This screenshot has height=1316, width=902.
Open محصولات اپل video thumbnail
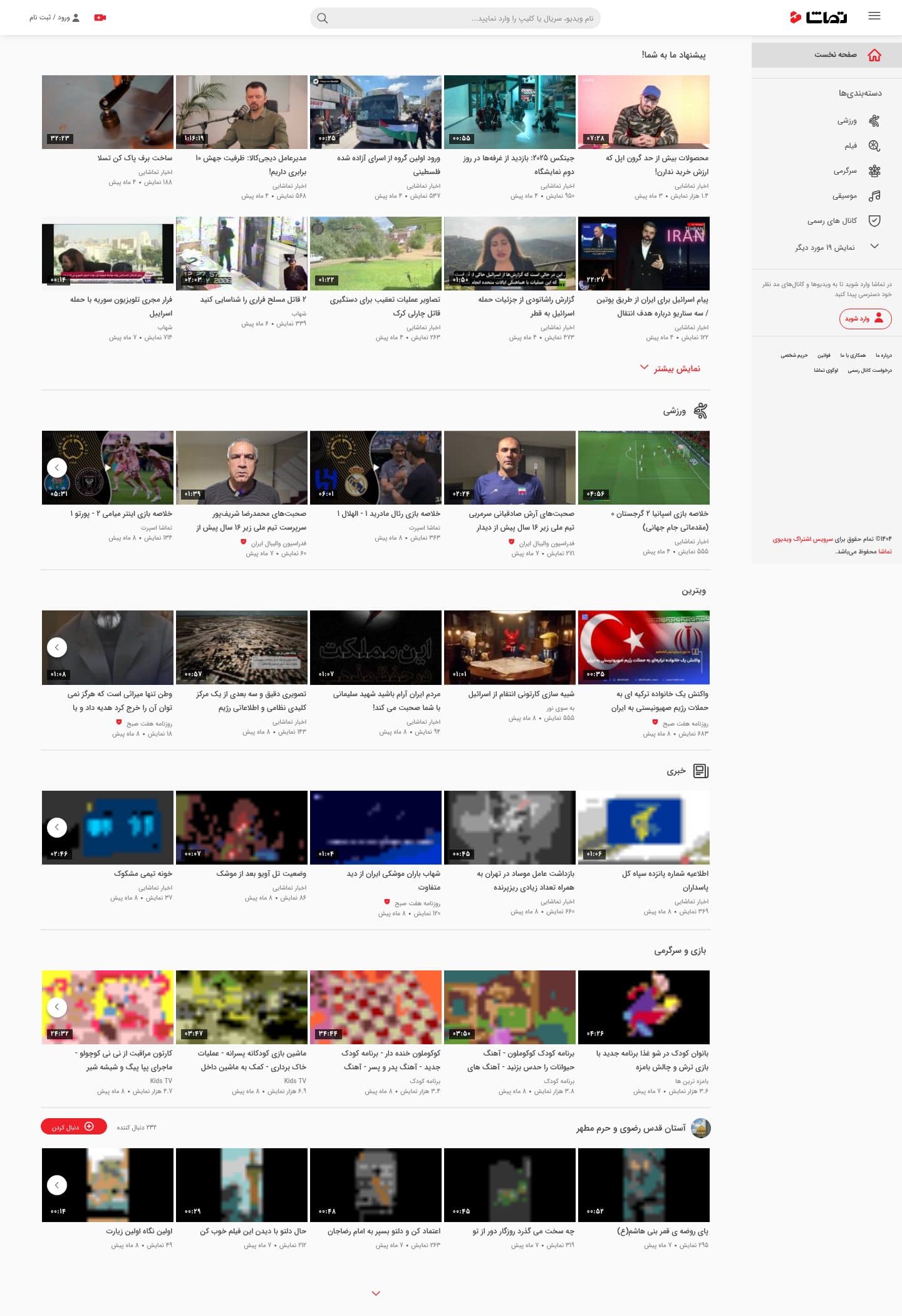pos(644,112)
